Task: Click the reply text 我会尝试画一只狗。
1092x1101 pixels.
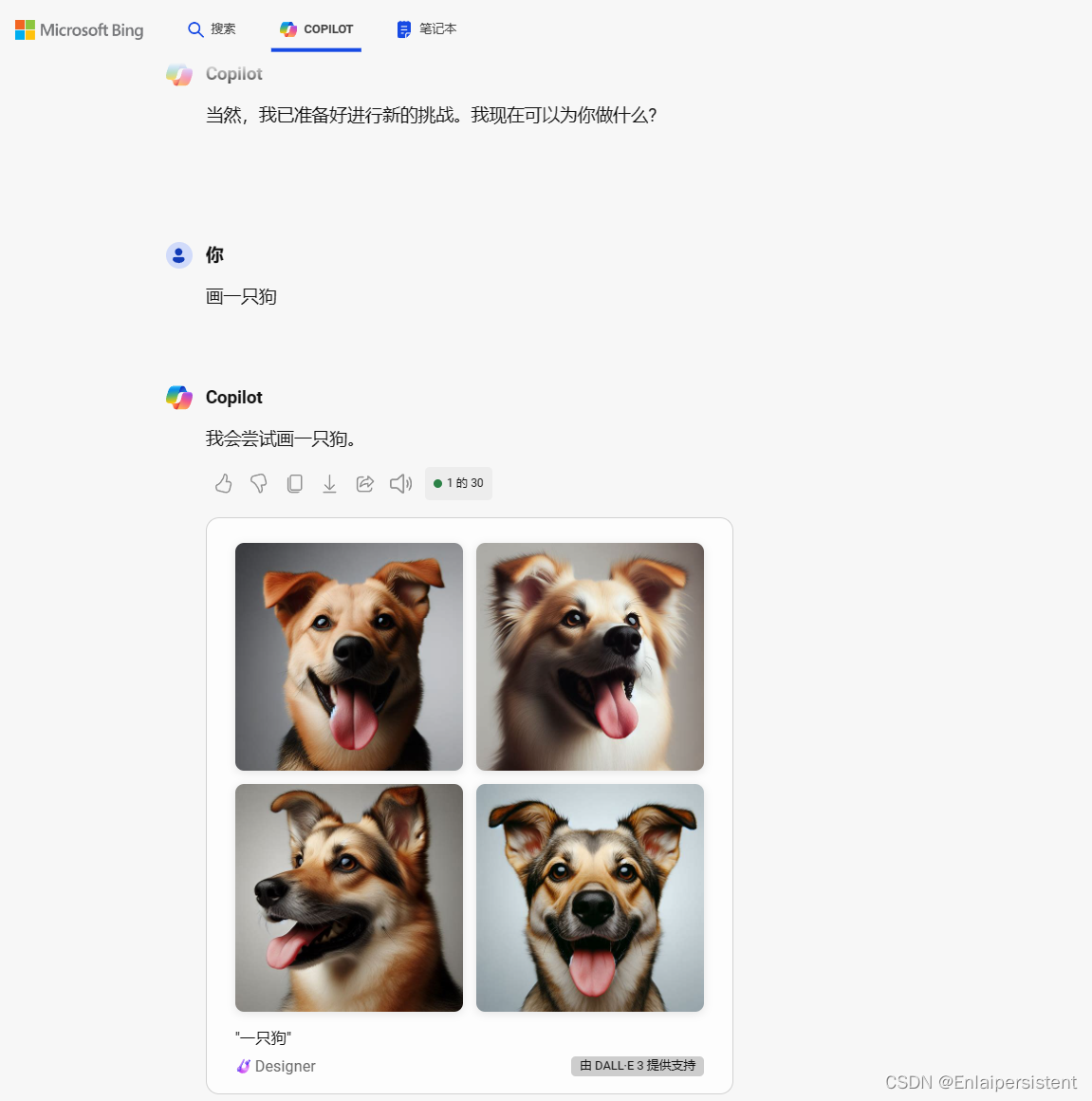Action: point(283,439)
